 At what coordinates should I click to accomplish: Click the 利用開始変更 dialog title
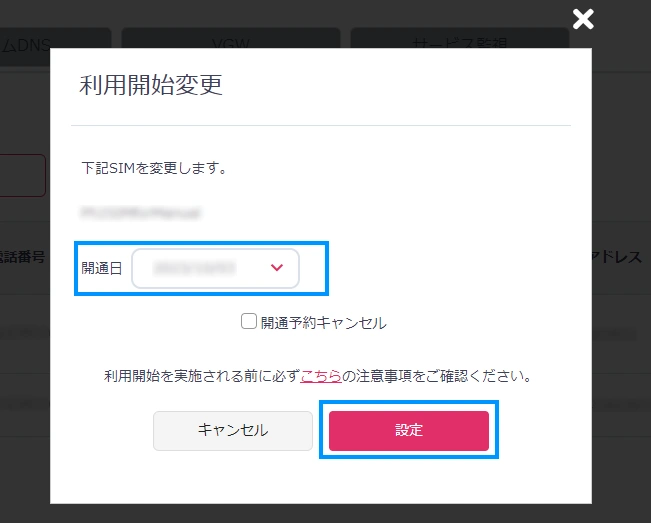tap(150, 86)
